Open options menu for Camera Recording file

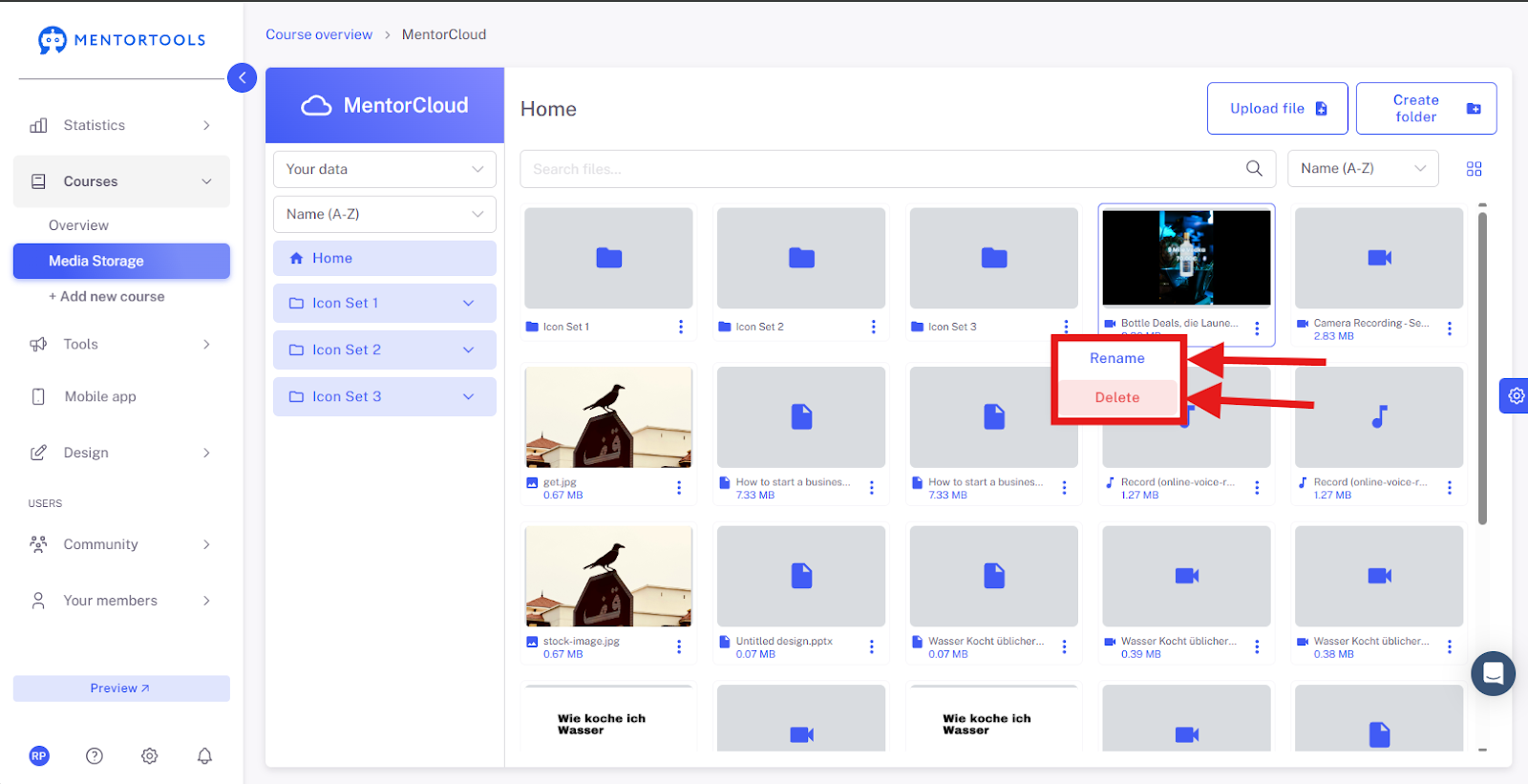point(1450,328)
